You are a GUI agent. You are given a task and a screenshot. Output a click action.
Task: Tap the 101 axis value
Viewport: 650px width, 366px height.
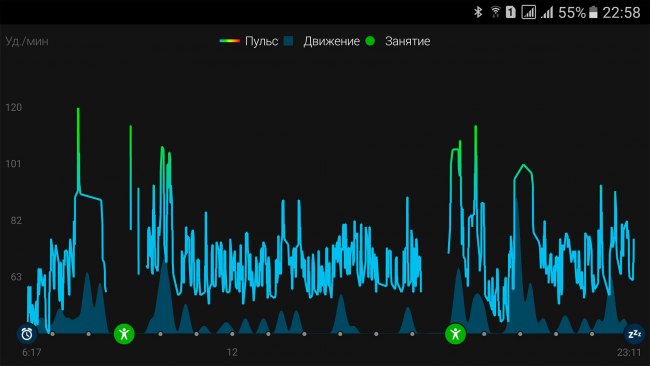tap(13, 164)
